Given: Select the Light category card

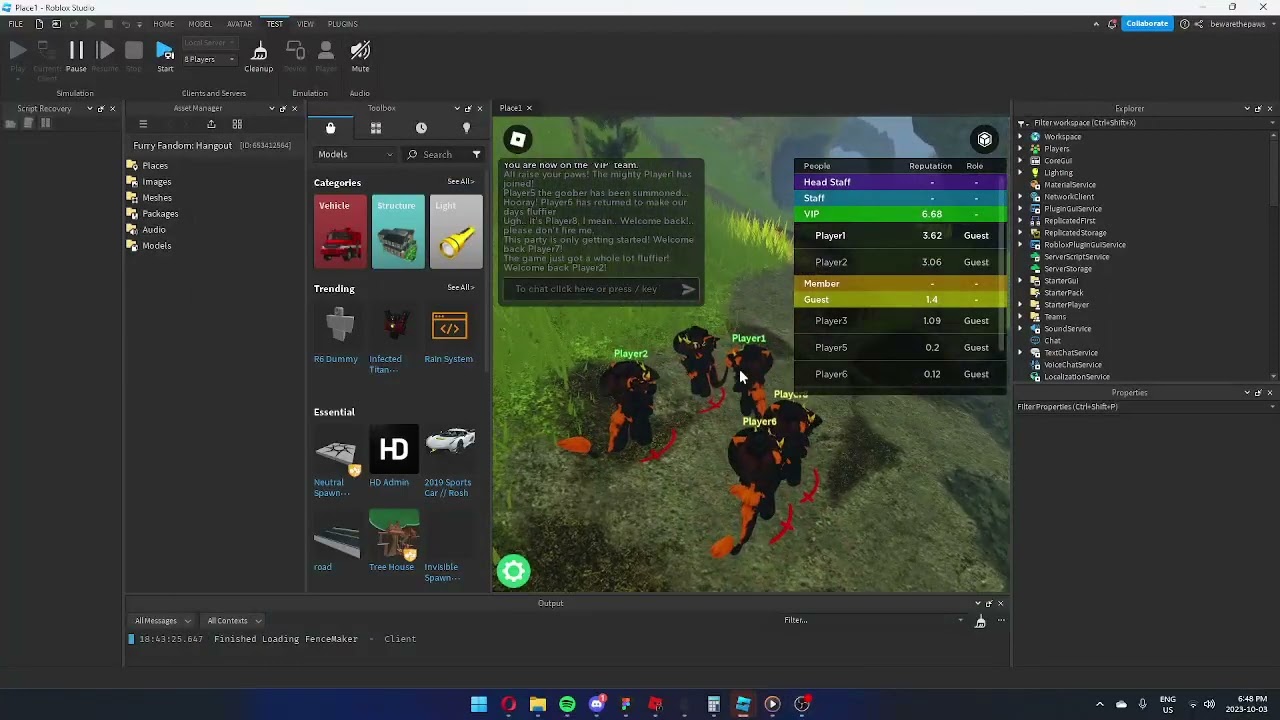Looking at the screenshot, I should click(x=456, y=232).
